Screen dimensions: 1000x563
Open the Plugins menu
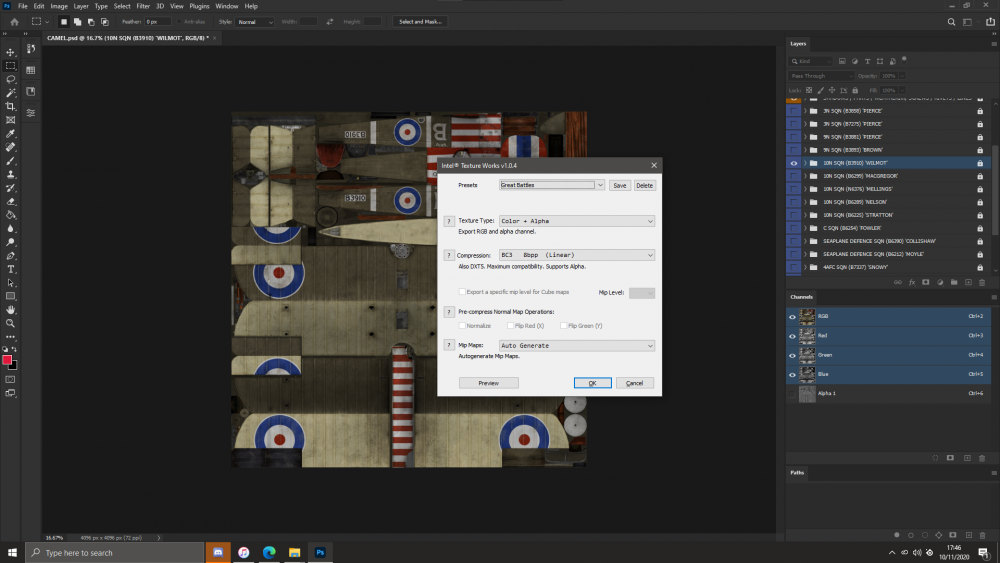[x=199, y=6]
